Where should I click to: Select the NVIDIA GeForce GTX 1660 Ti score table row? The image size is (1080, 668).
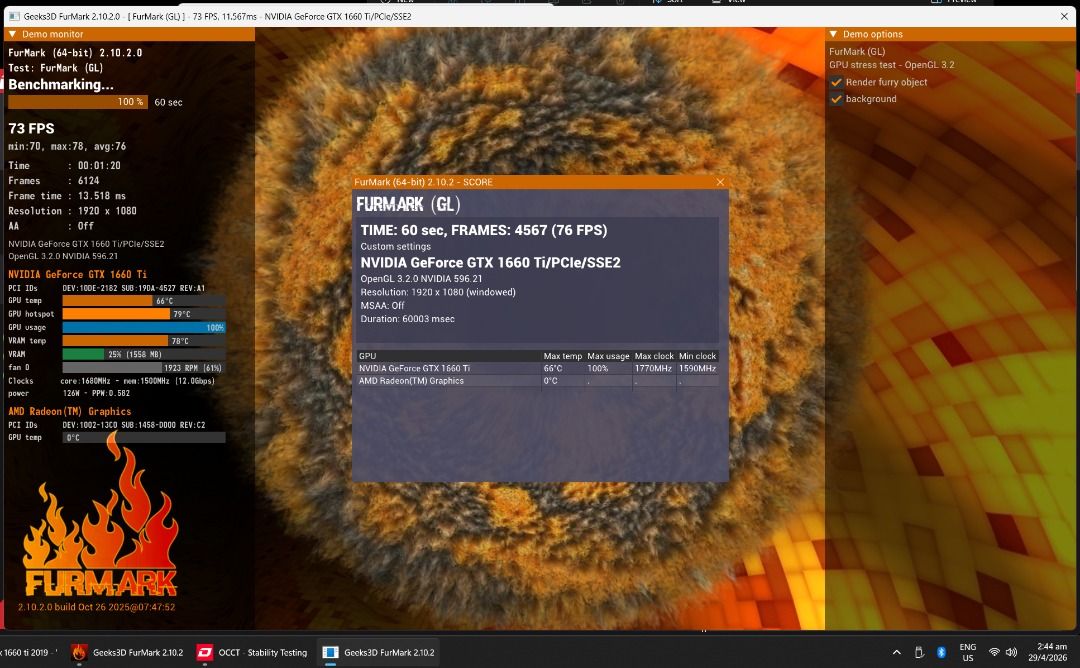point(537,368)
